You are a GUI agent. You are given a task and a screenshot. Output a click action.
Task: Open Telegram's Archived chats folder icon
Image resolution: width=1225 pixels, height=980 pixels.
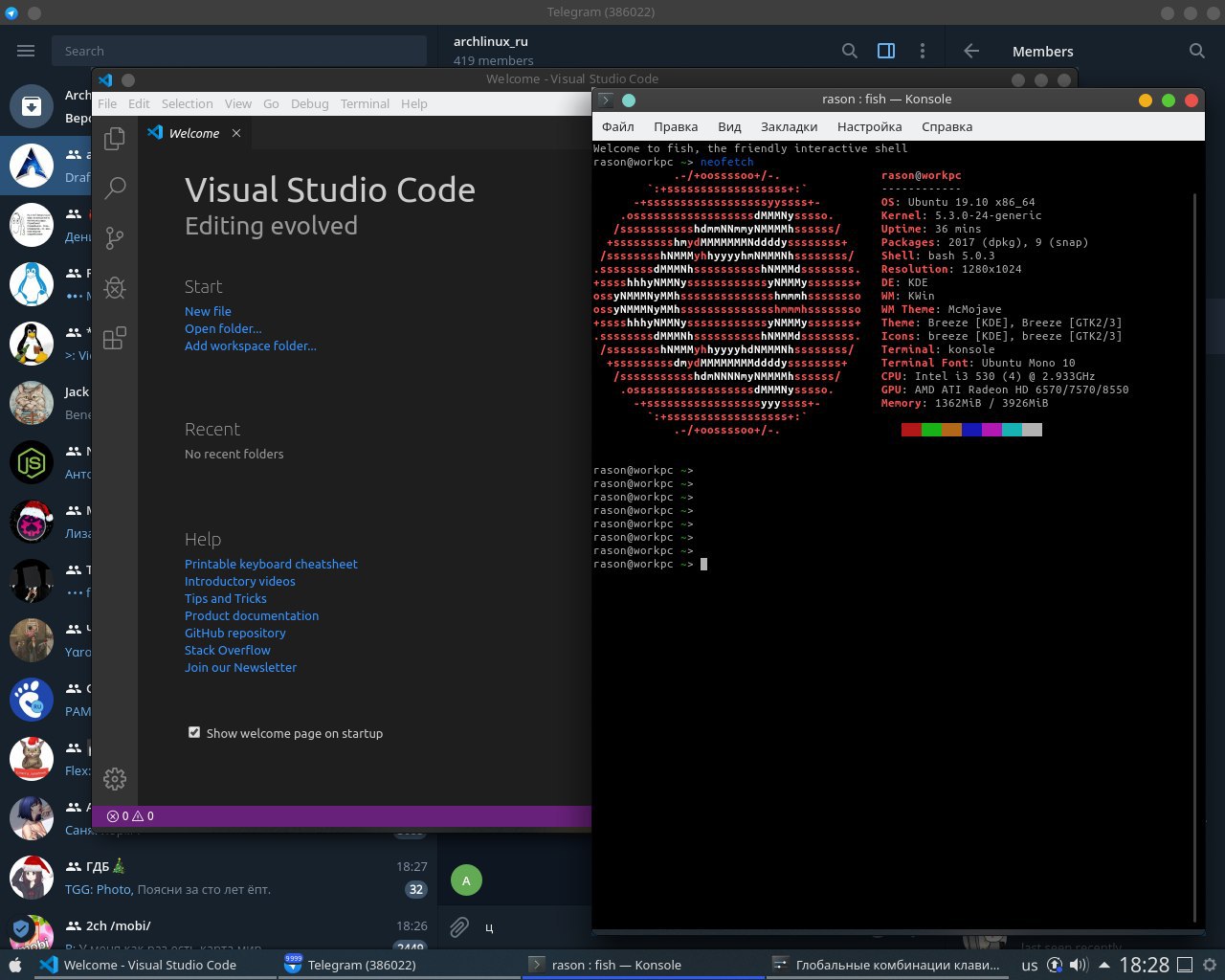click(x=31, y=106)
